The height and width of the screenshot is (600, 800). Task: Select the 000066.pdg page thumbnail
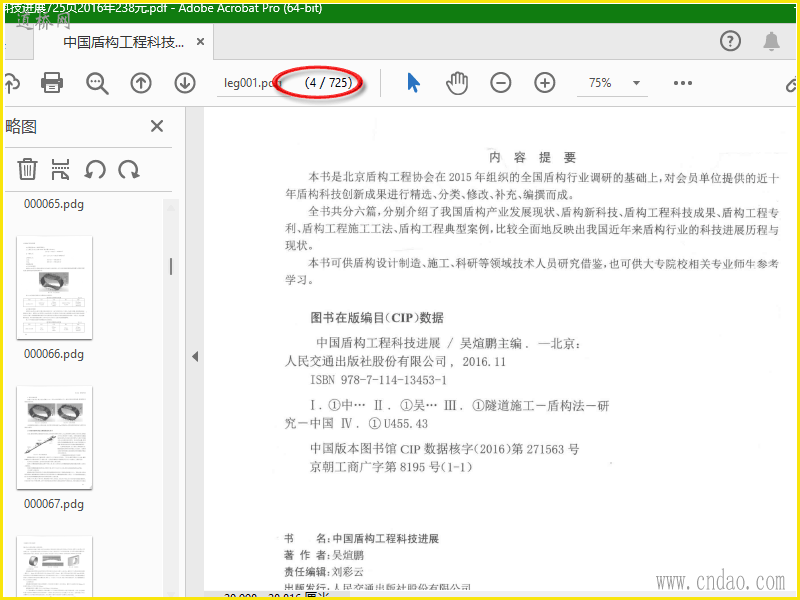point(55,288)
